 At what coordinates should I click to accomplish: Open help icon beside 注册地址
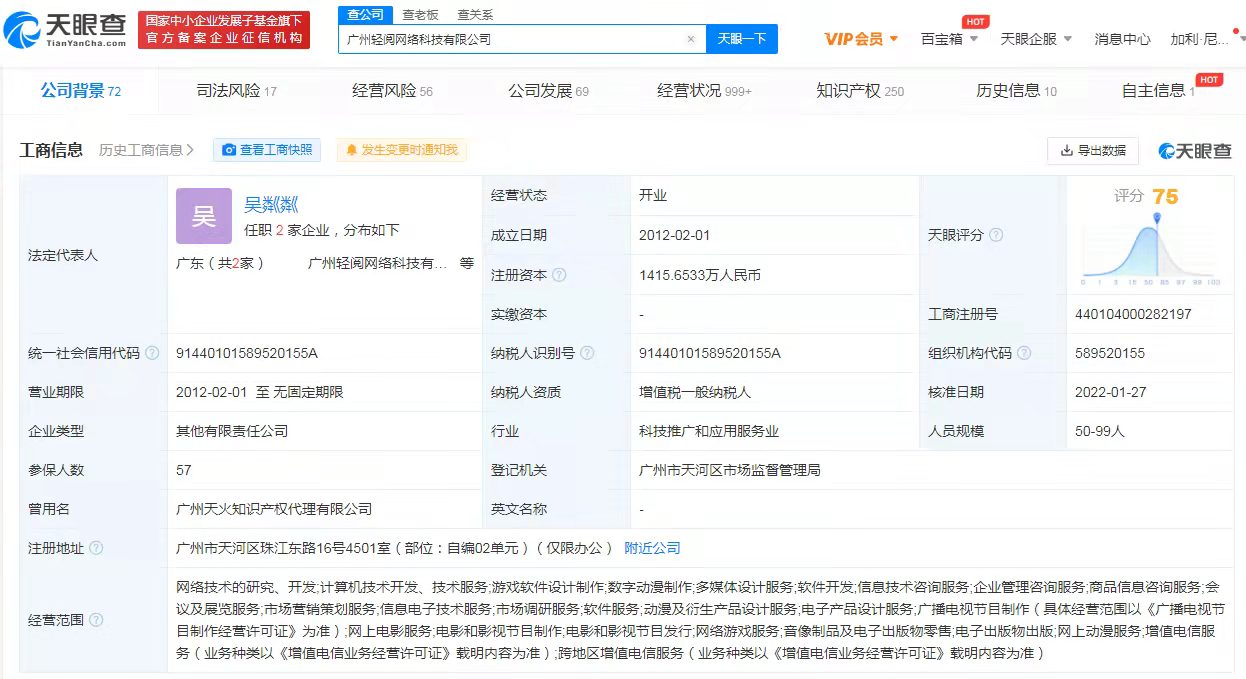[x=96, y=548]
